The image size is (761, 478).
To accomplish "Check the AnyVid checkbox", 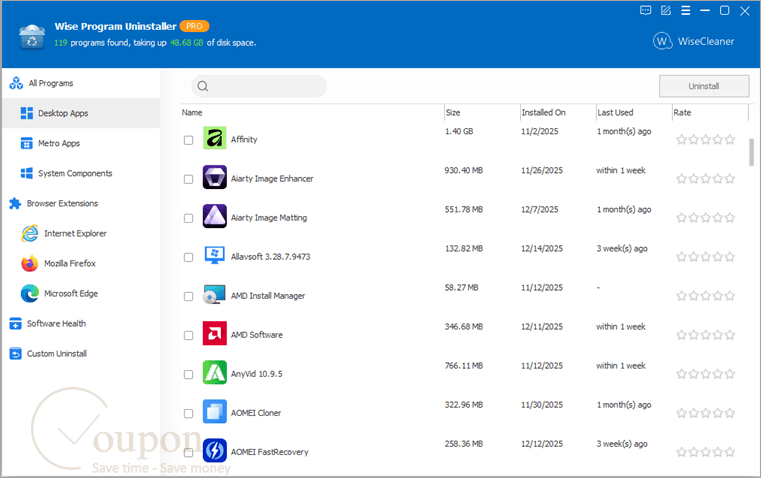I will tap(188, 375).
